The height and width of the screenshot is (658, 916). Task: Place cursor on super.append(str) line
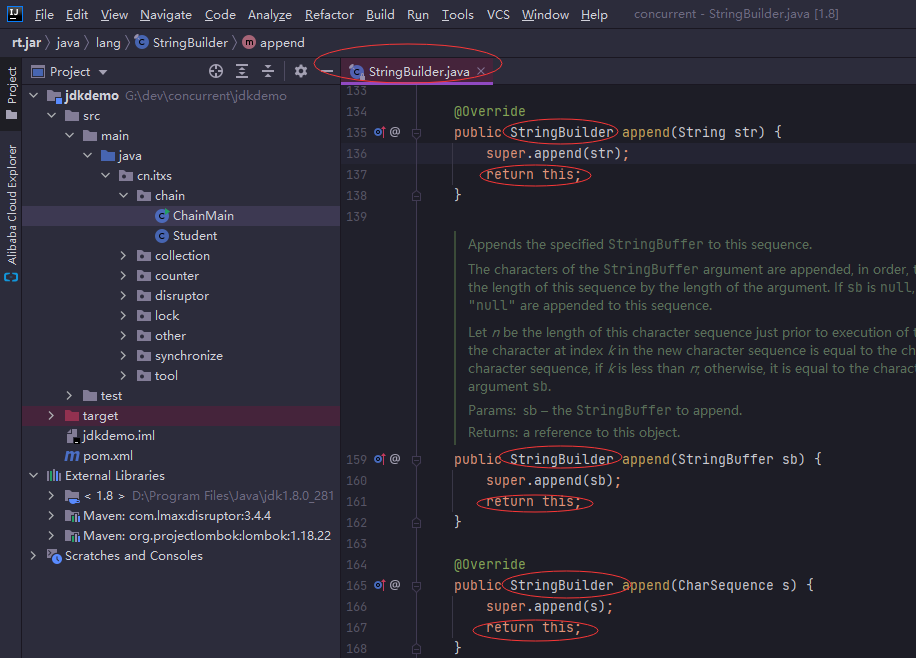[557, 154]
